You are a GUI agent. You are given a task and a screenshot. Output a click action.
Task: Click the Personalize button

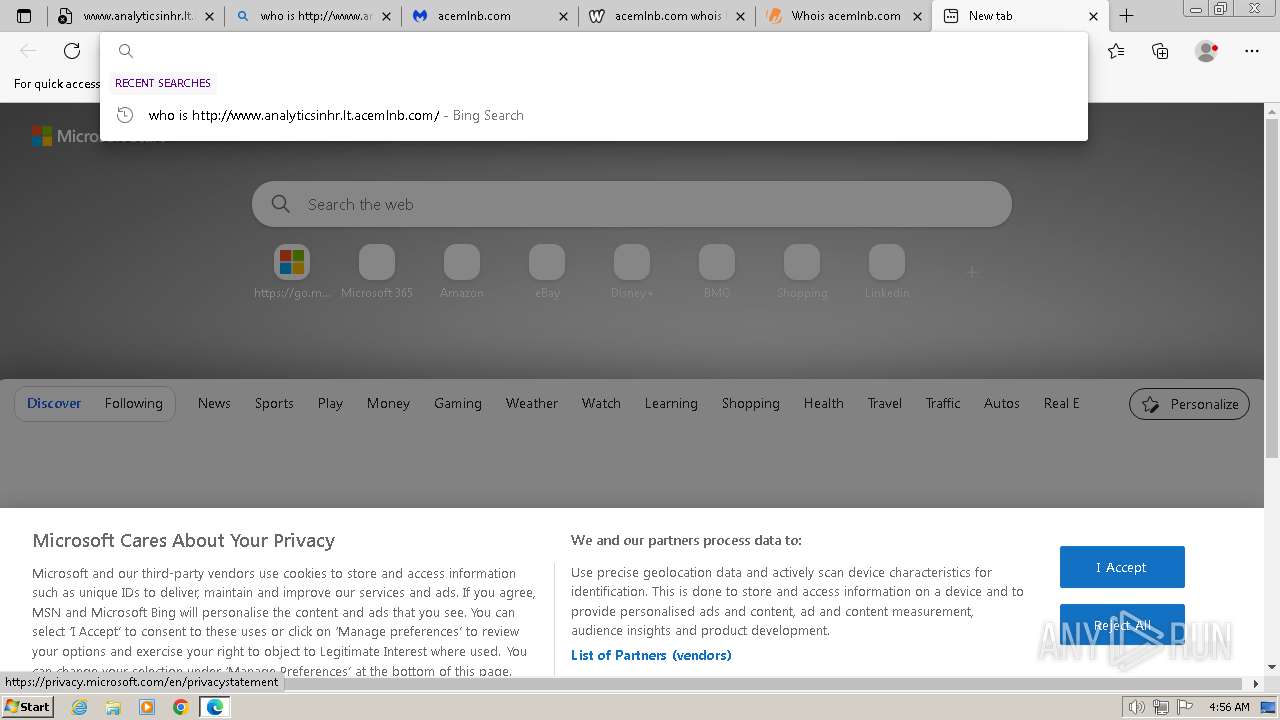click(1189, 404)
